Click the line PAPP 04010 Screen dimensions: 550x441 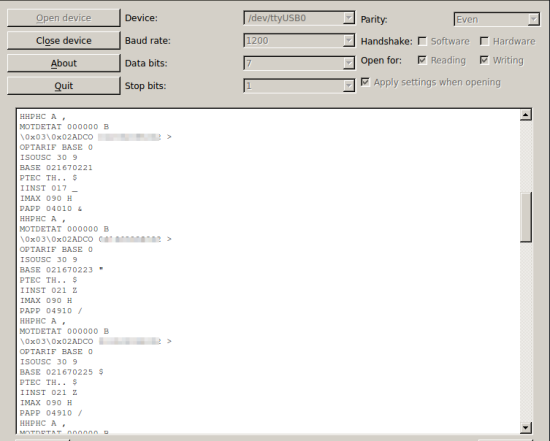coord(51,209)
